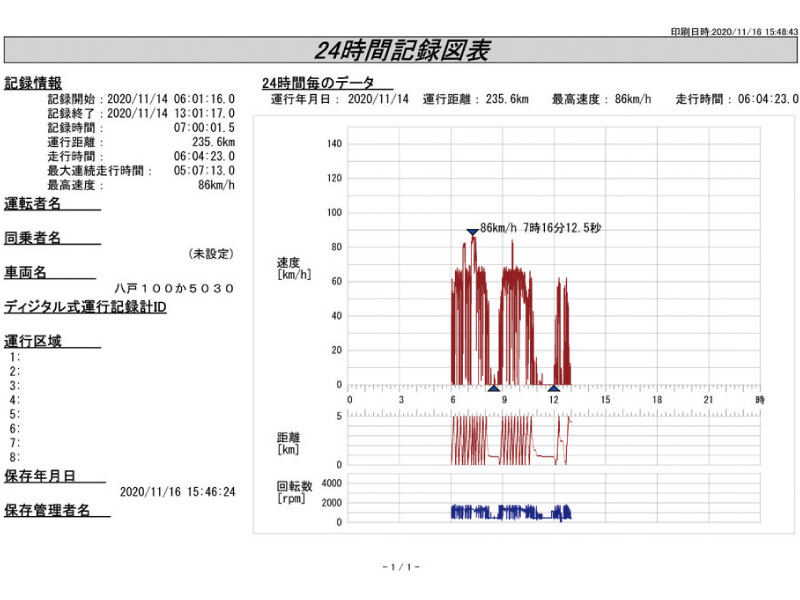Viewport: 800px width, 600px height.
Task: Click the blue triangle marker at hour 12 on the axis
Action: (x=554, y=388)
